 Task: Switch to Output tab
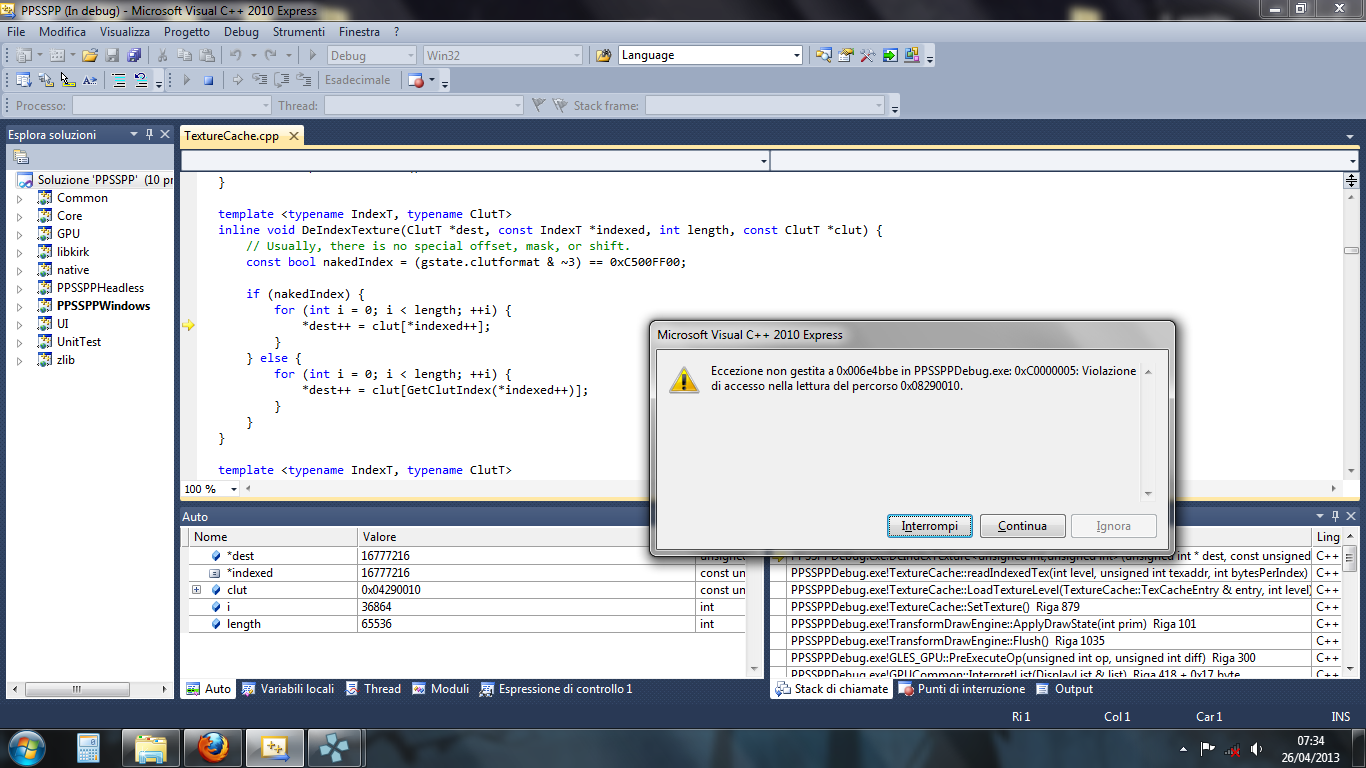click(x=1065, y=689)
